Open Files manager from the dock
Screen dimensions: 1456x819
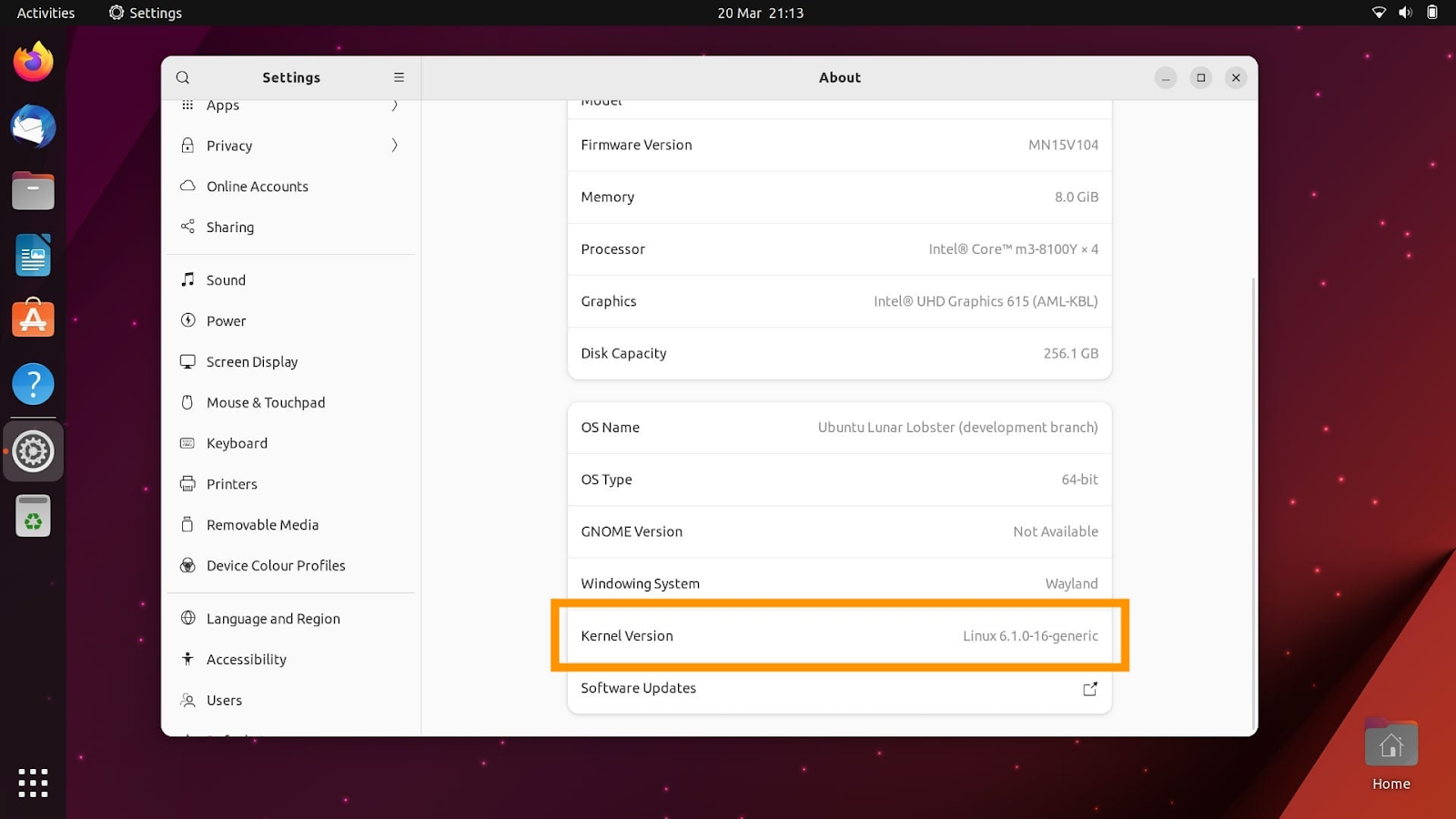[x=33, y=190]
